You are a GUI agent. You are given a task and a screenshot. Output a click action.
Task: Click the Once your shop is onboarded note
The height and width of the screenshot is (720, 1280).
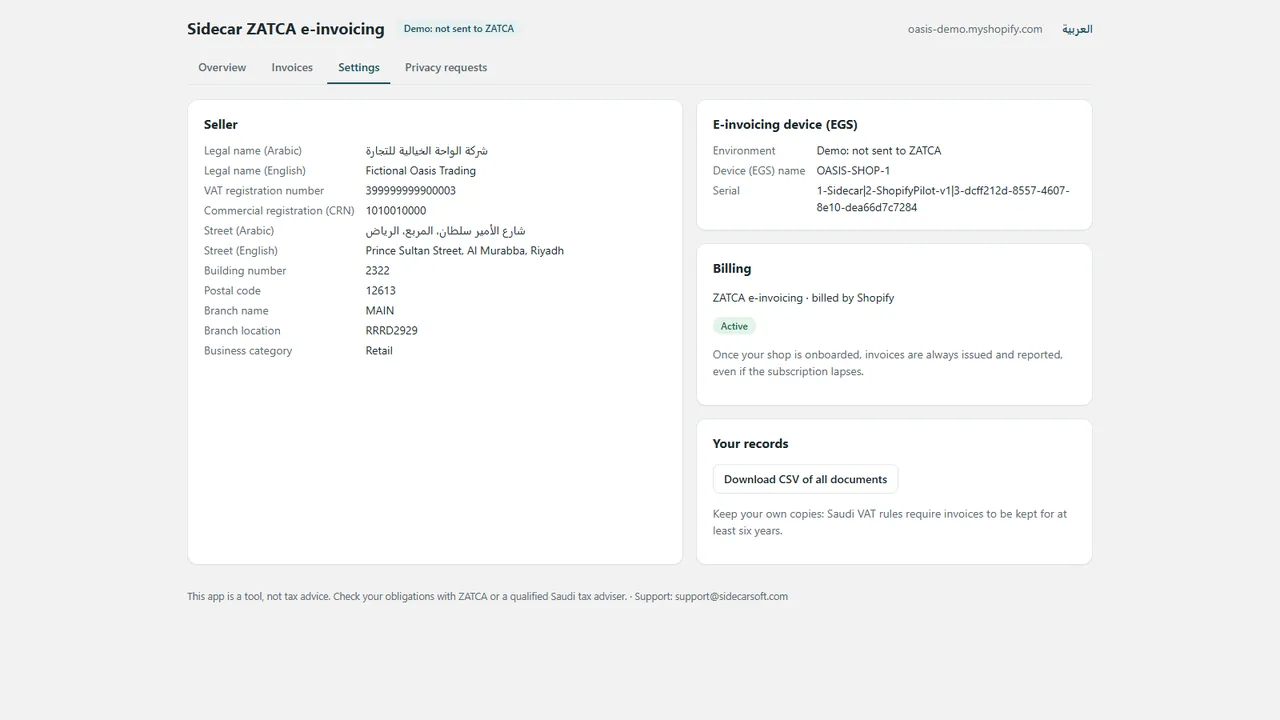888,363
